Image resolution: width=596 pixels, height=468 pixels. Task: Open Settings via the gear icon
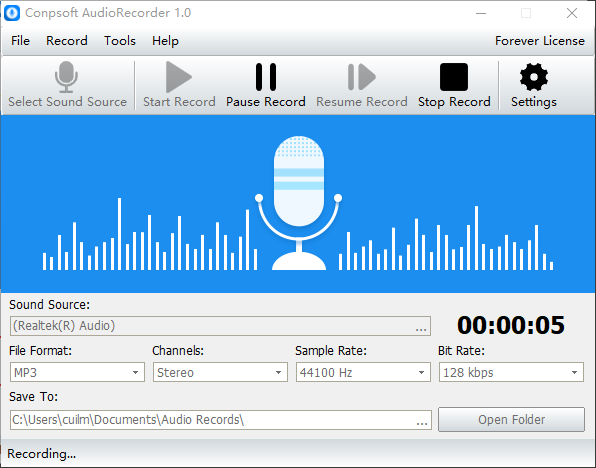coord(534,77)
